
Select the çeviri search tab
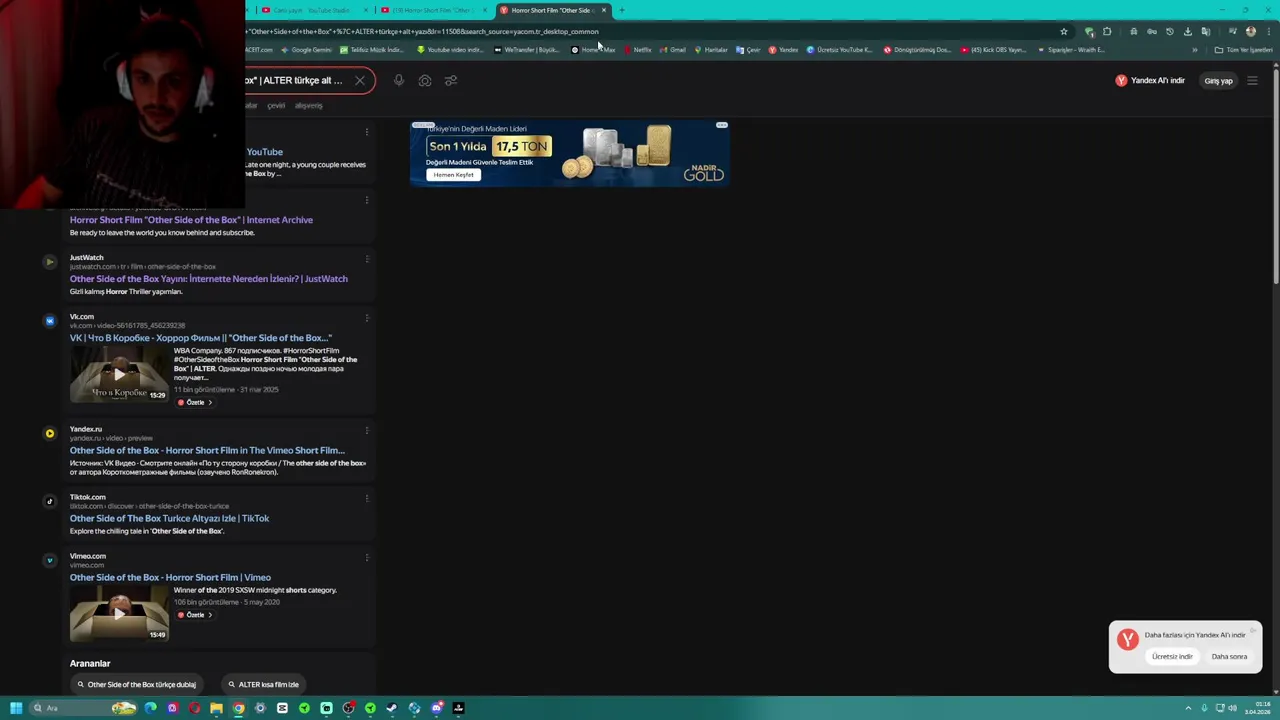pyautogui.click(x=276, y=105)
